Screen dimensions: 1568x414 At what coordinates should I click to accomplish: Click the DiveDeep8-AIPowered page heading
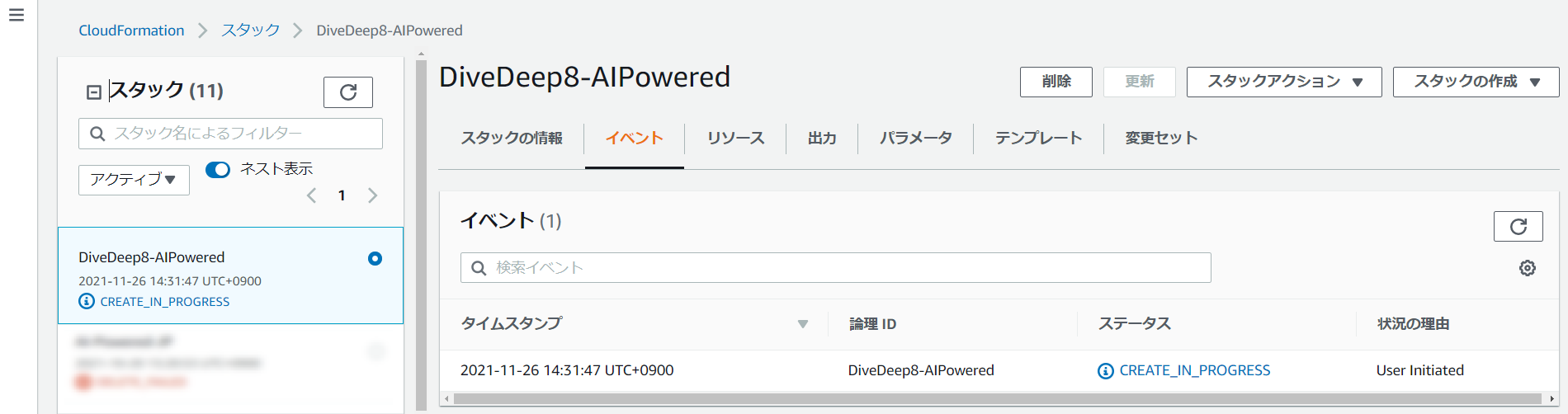(x=584, y=77)
